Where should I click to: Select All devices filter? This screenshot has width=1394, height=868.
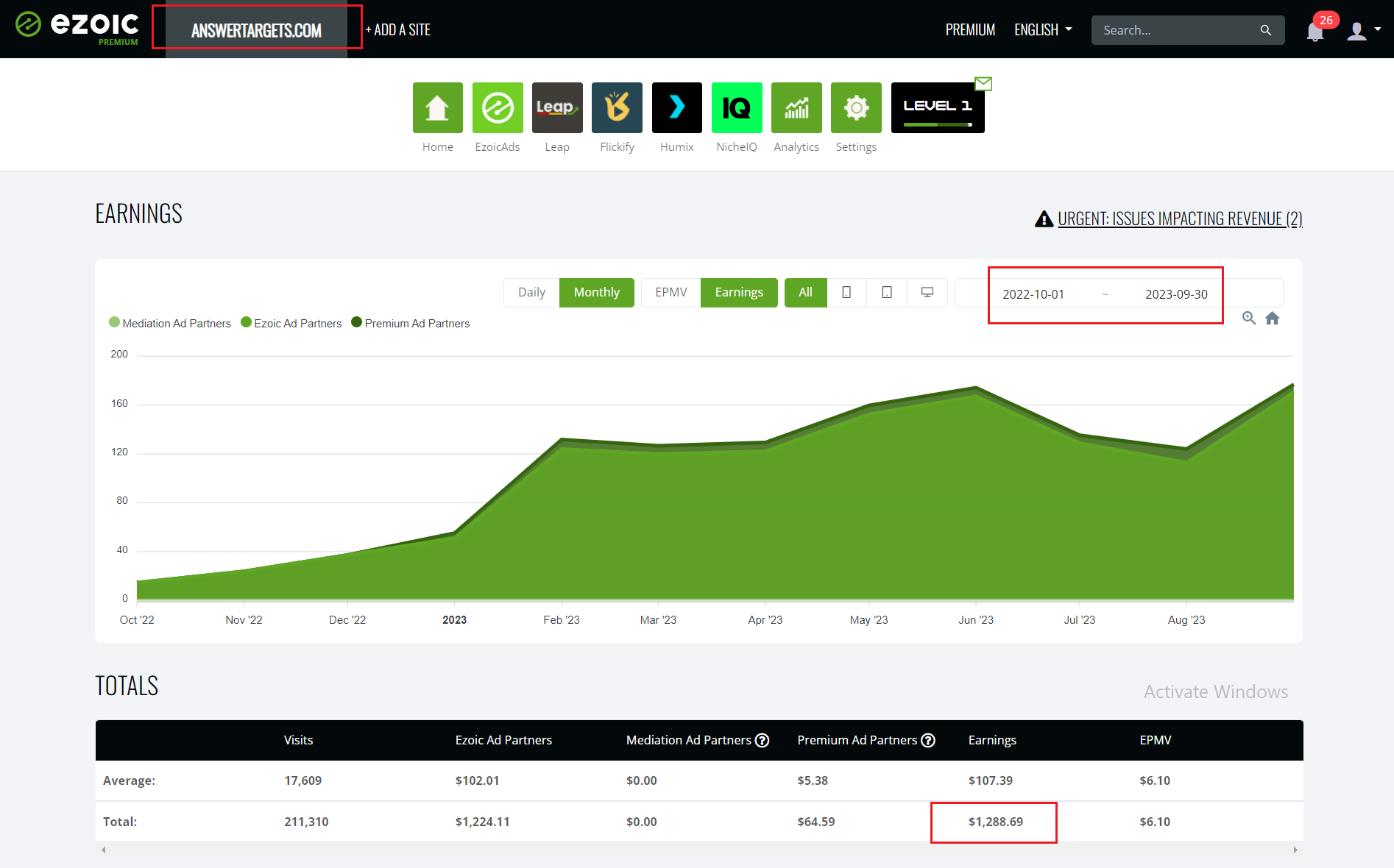(806, 292)
